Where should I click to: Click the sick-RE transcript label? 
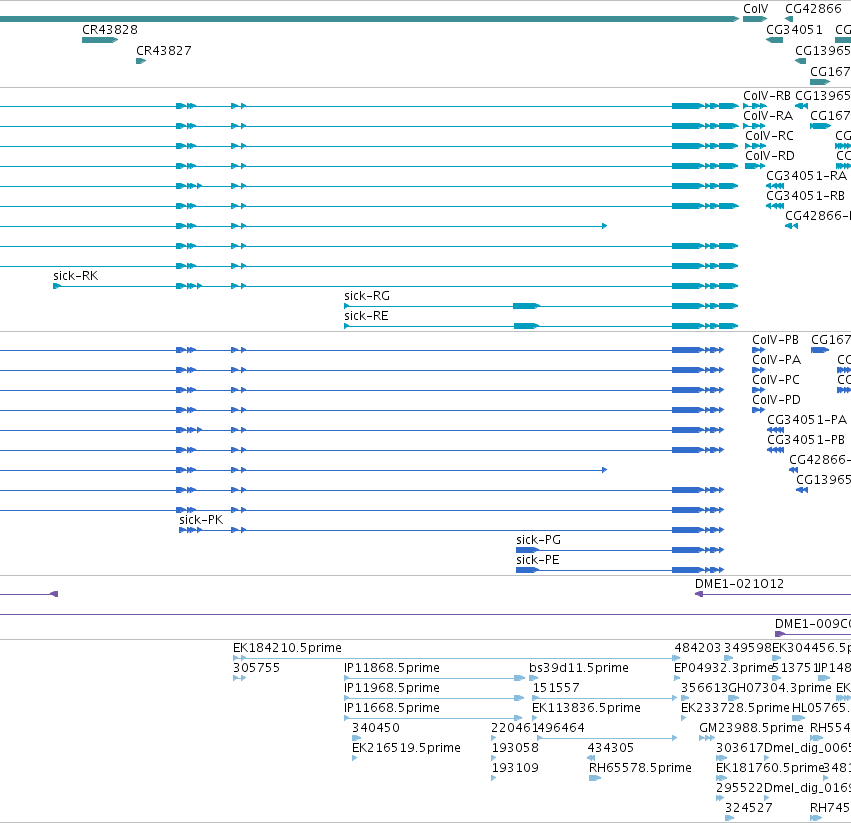[366, 316]
